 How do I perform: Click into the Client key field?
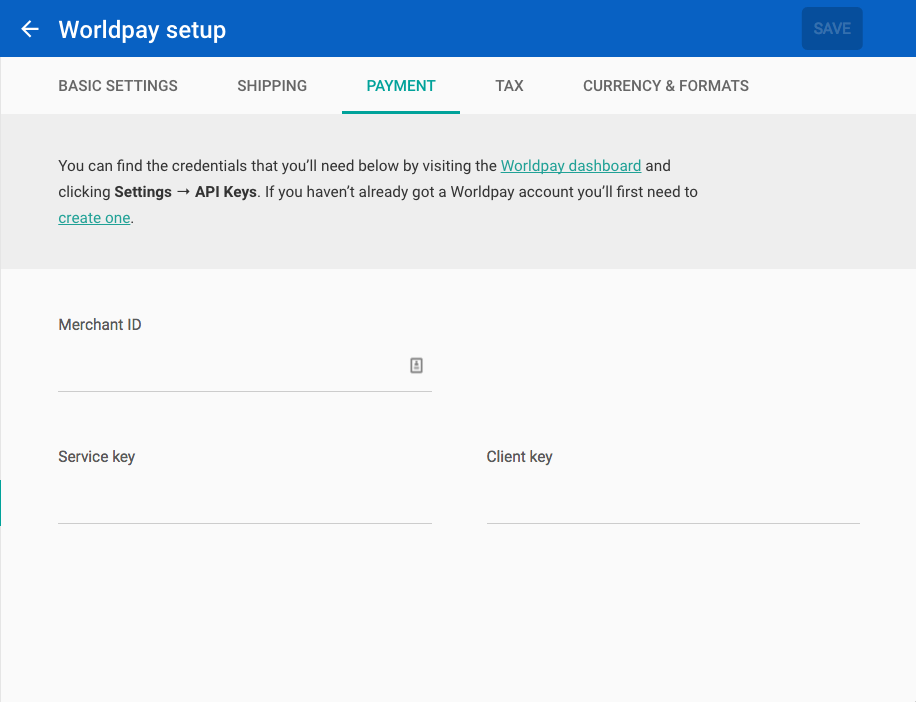tap(673, 498)
